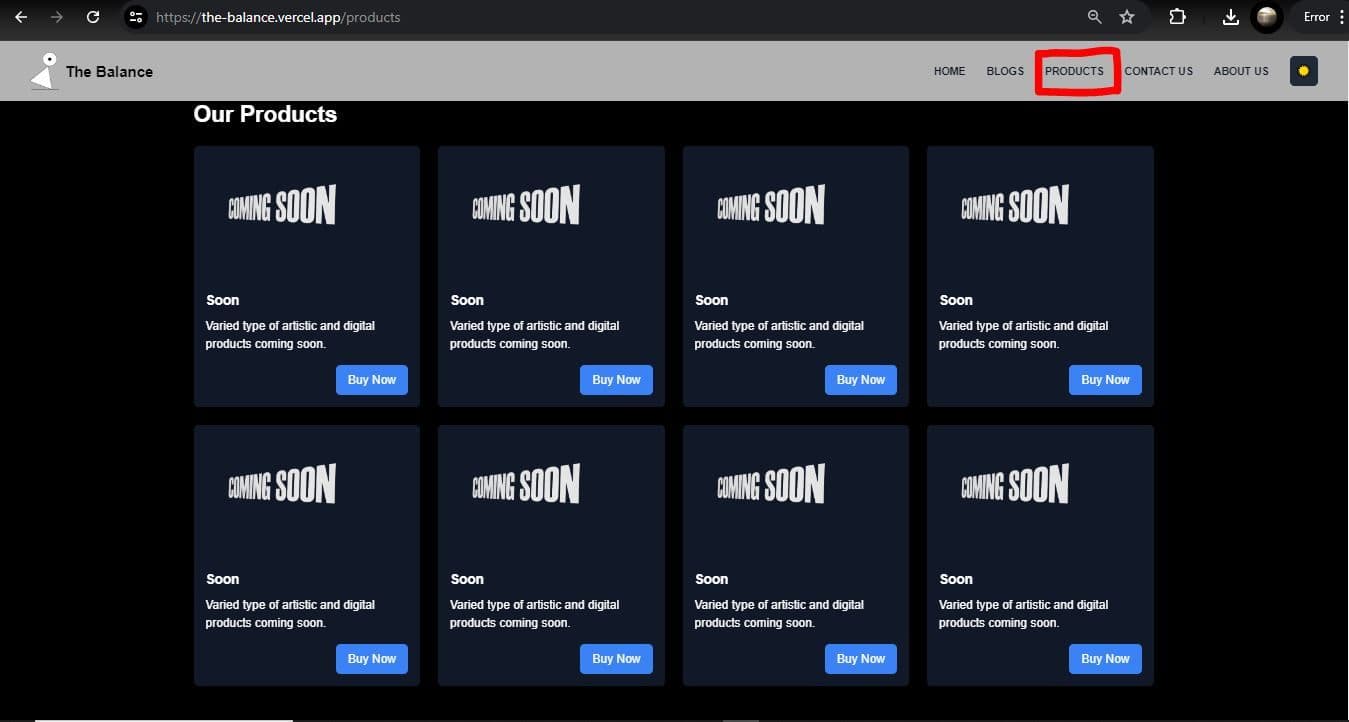This screenshot has width=1349, height=722.
Task: Open the browser extensions puzzle icon
Action: coord(1178,17)
